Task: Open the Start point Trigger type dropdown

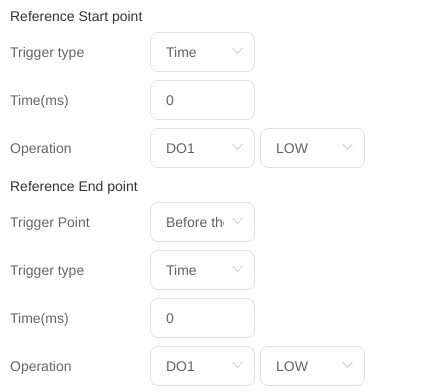Action: pyautogui.click(x=202, y=52)
